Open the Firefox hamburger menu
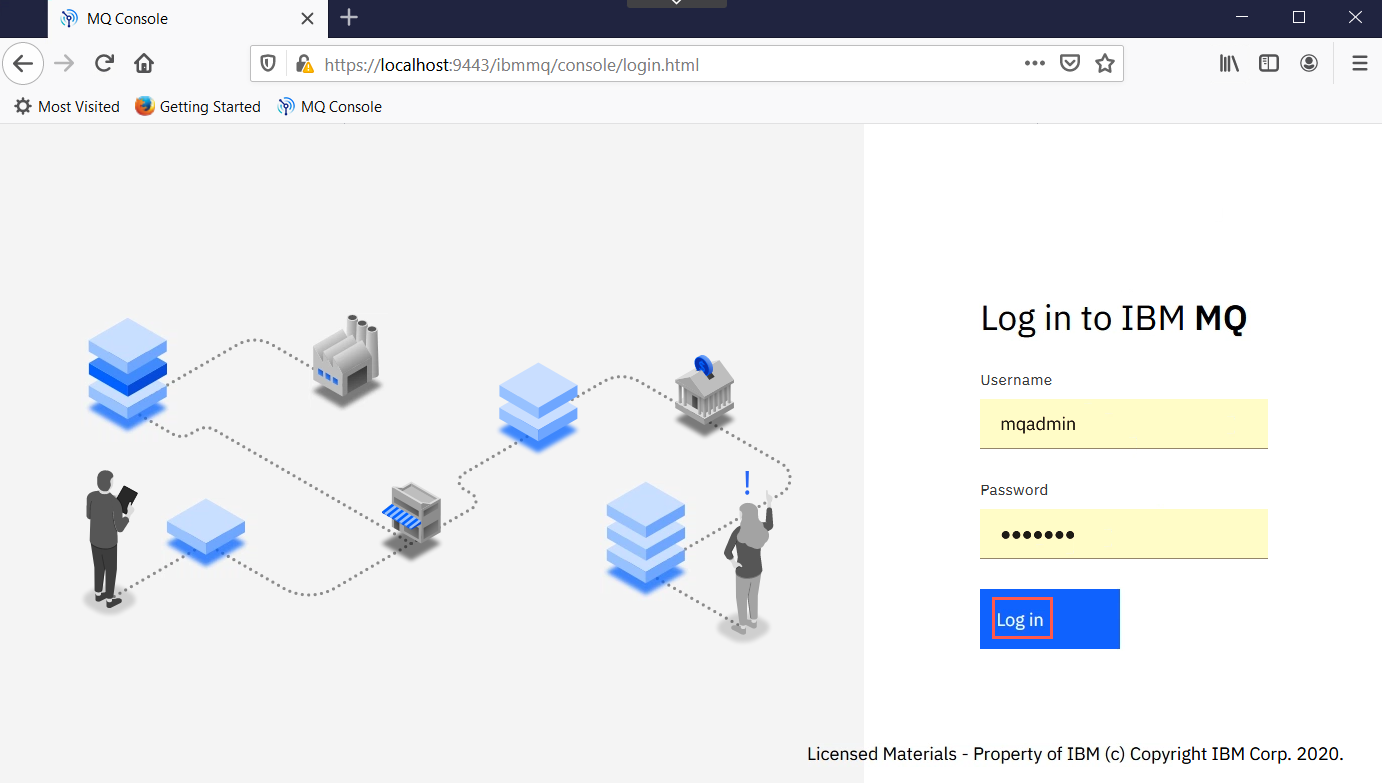This screenshot has height=783, width=1382. 1360,64
